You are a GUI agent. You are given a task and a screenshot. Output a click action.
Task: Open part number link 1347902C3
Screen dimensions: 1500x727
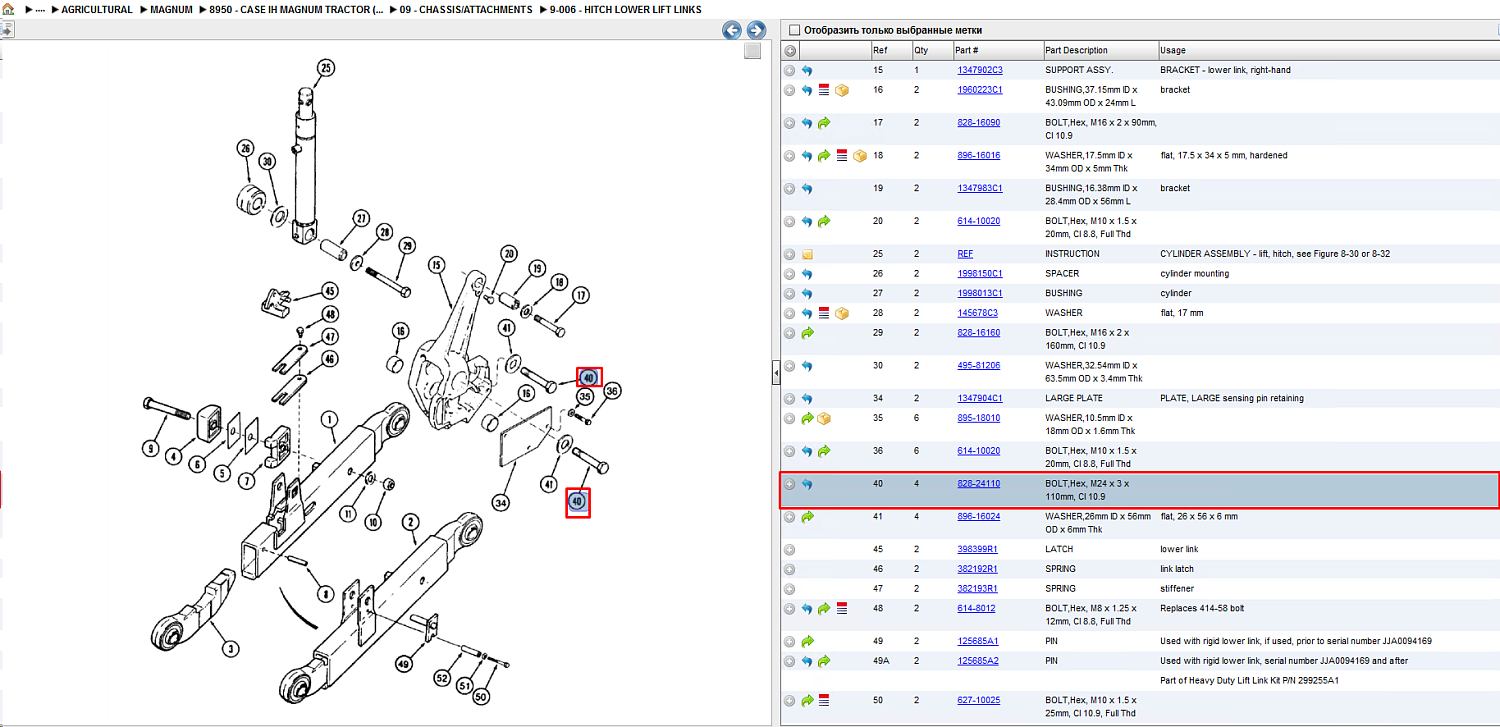(980, 71)
